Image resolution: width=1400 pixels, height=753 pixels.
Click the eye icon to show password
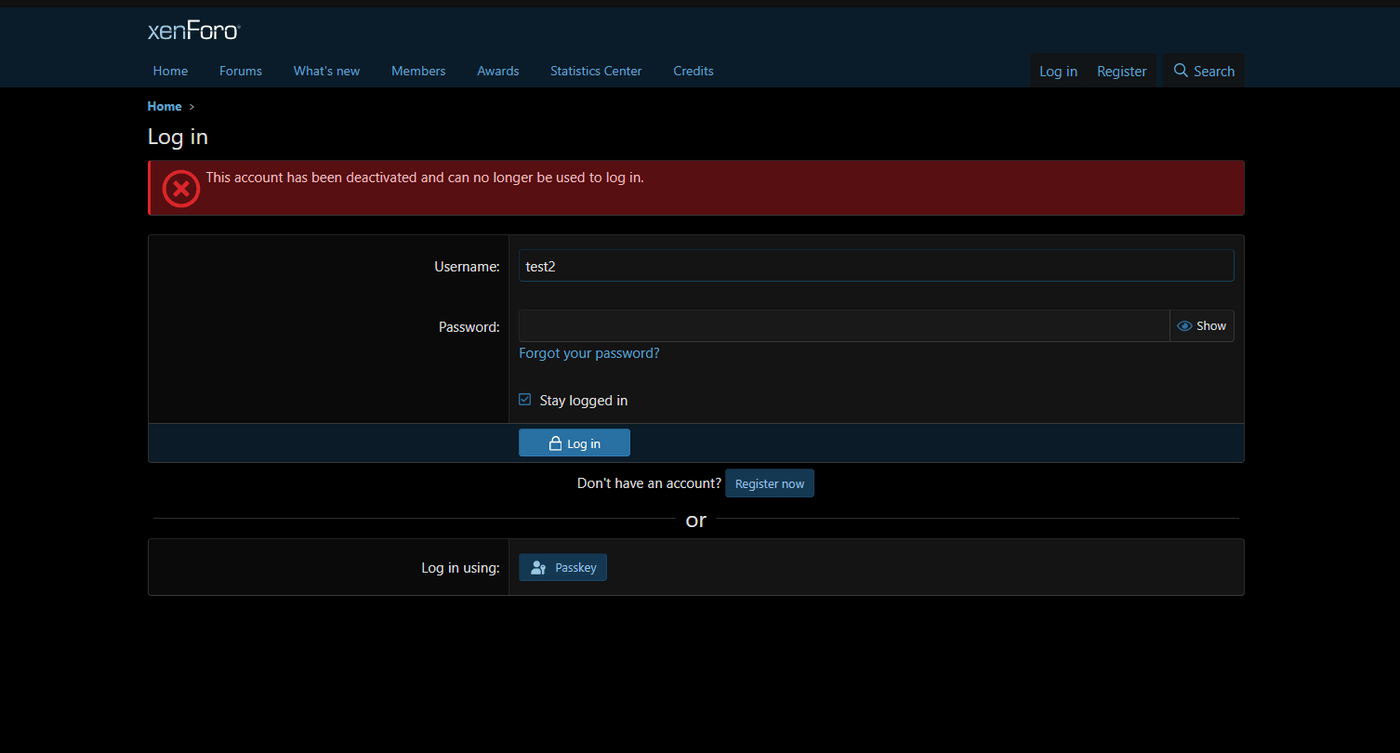[1185, 326]
